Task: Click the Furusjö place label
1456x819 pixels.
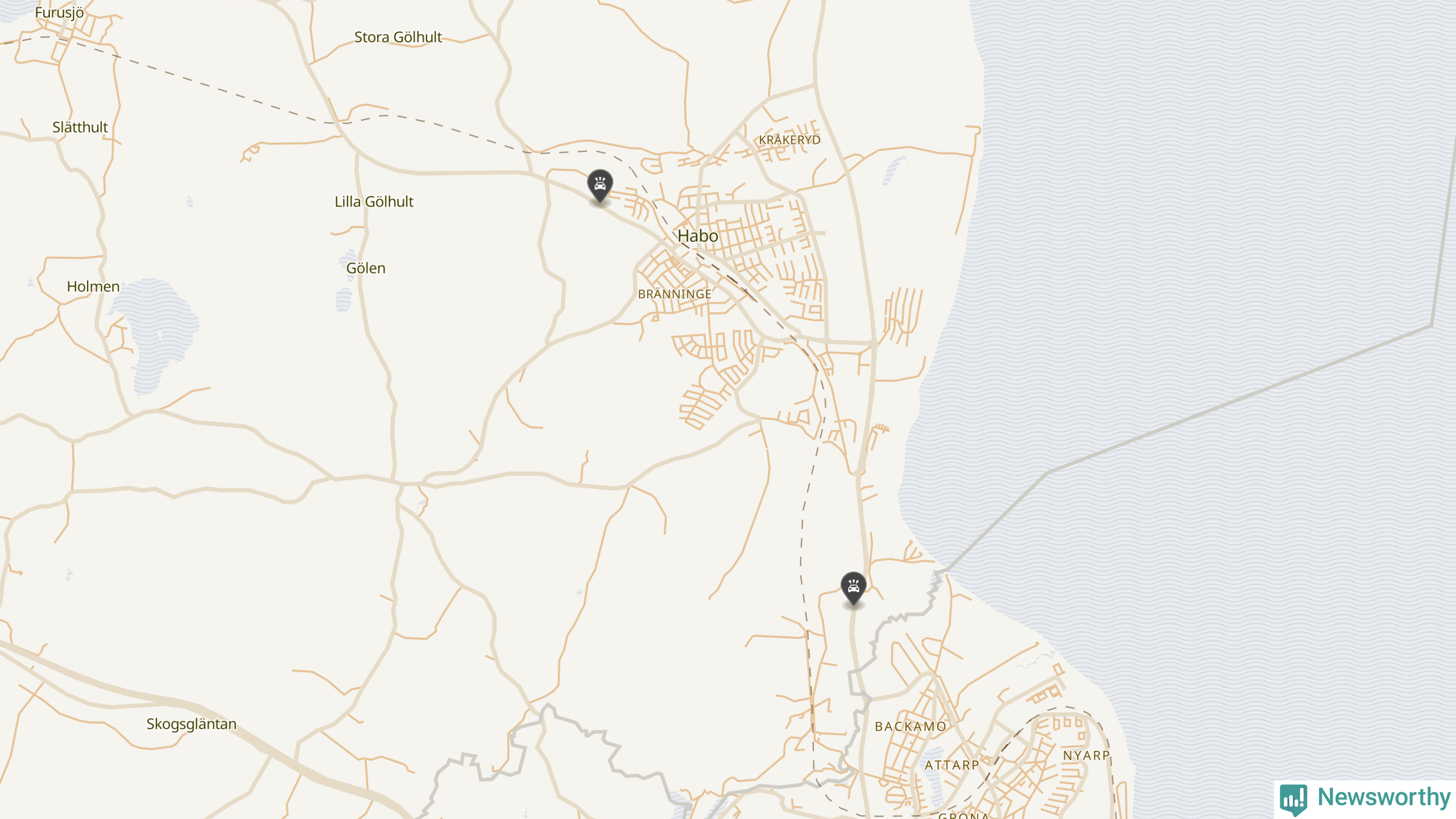Action: click(x=59, y=13)
